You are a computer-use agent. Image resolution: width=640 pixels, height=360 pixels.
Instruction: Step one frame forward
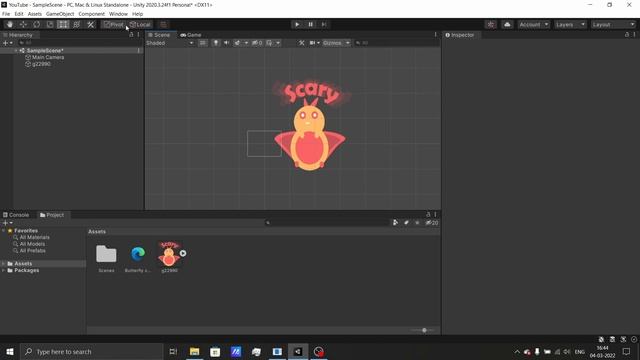coord(324,24)
